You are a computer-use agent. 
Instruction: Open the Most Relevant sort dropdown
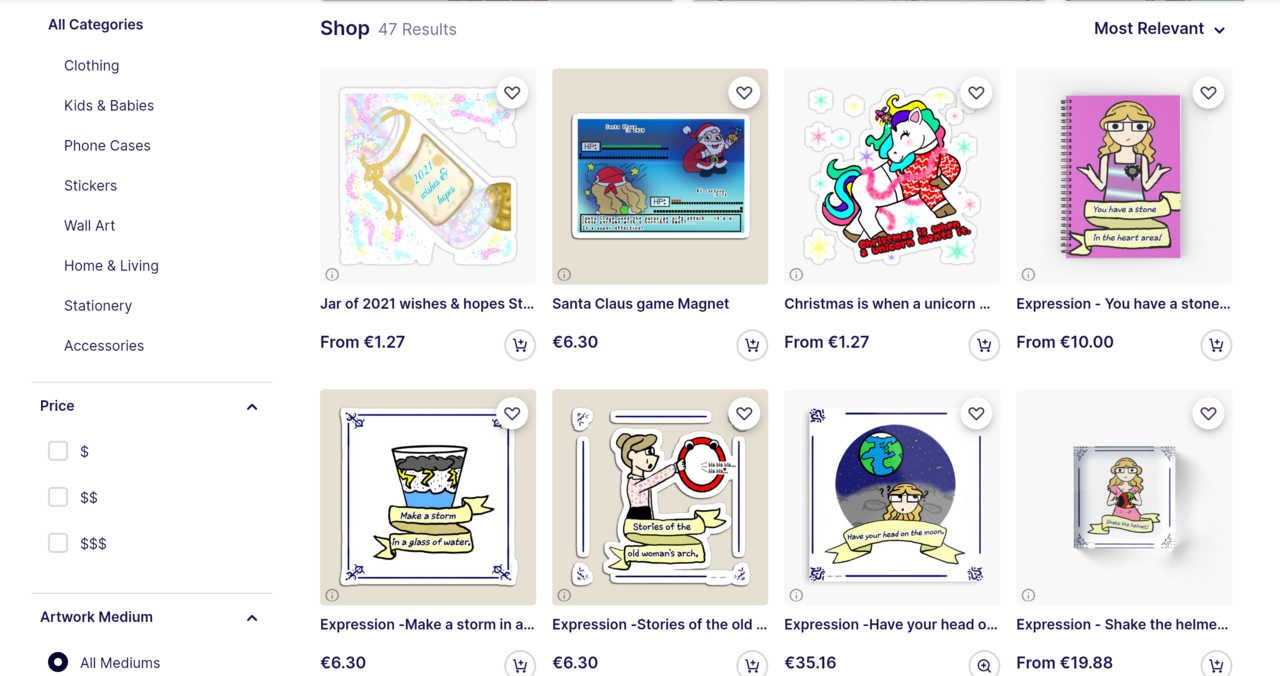(1160, 29)
